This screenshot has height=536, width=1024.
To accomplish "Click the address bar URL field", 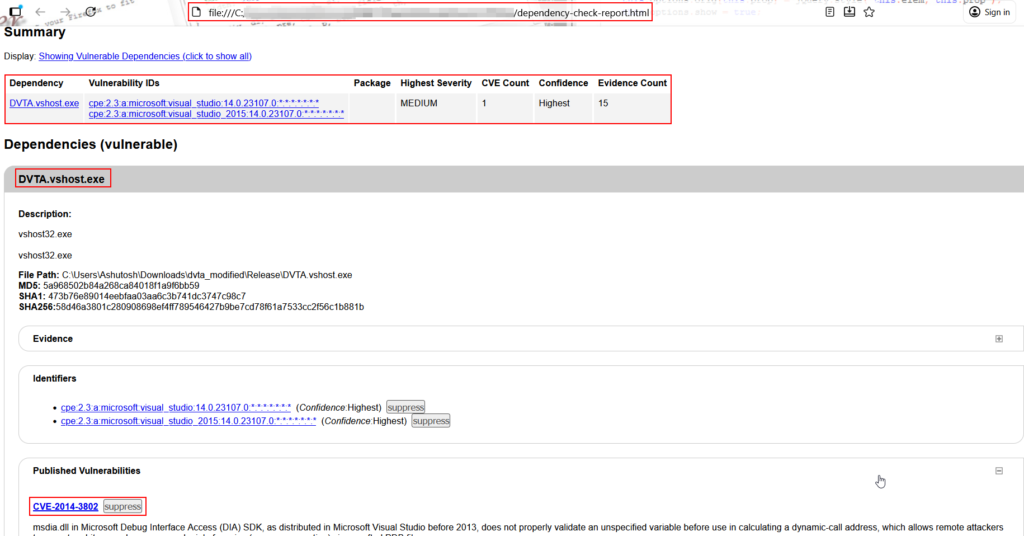I will [x=420, y=13].
